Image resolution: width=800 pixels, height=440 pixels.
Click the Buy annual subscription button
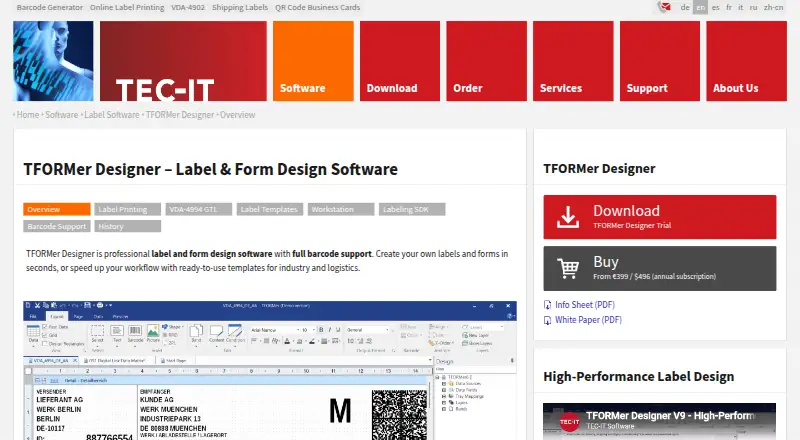pos(660,268)
